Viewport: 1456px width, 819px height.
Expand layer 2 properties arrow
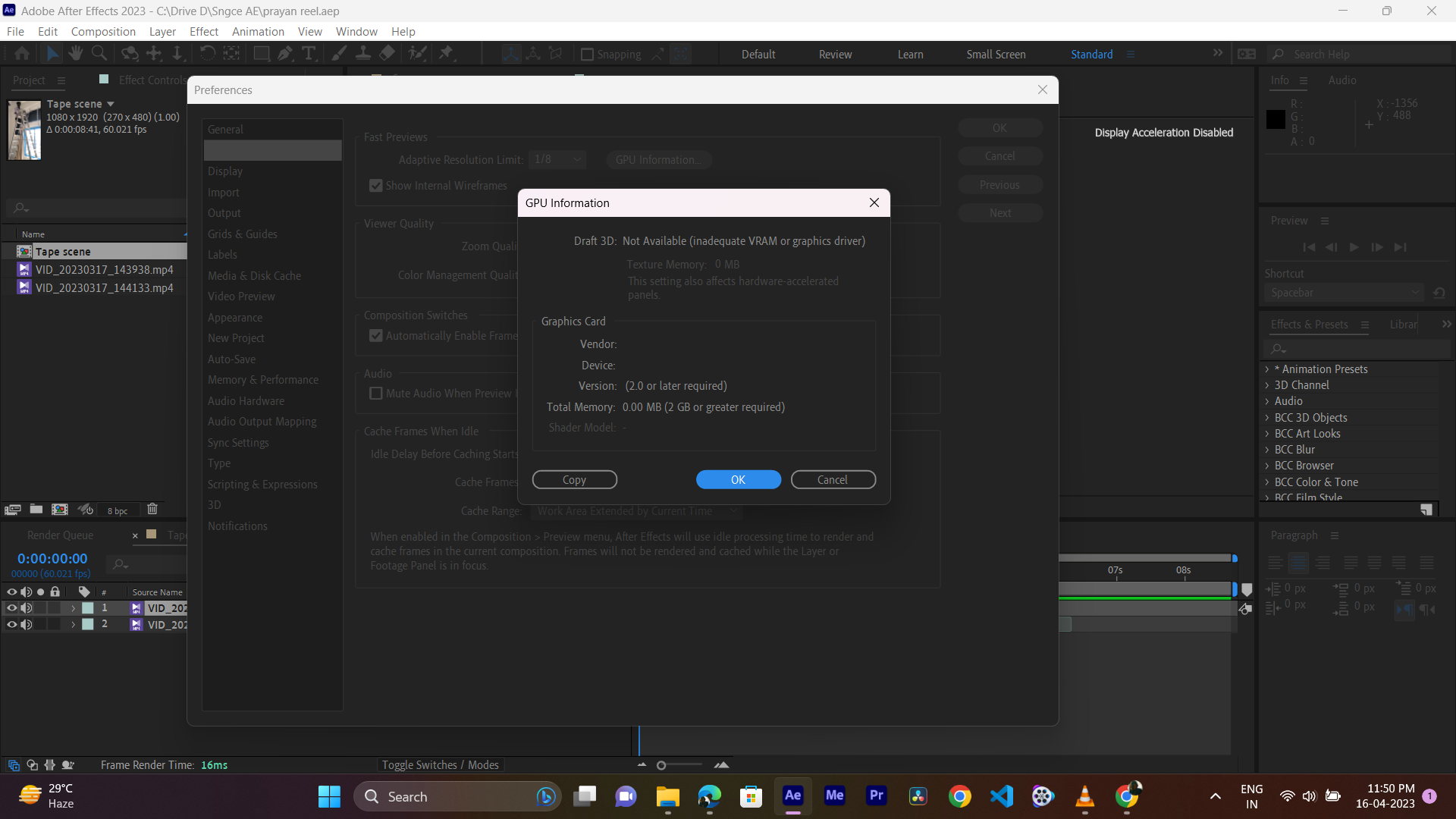point(73,624)
